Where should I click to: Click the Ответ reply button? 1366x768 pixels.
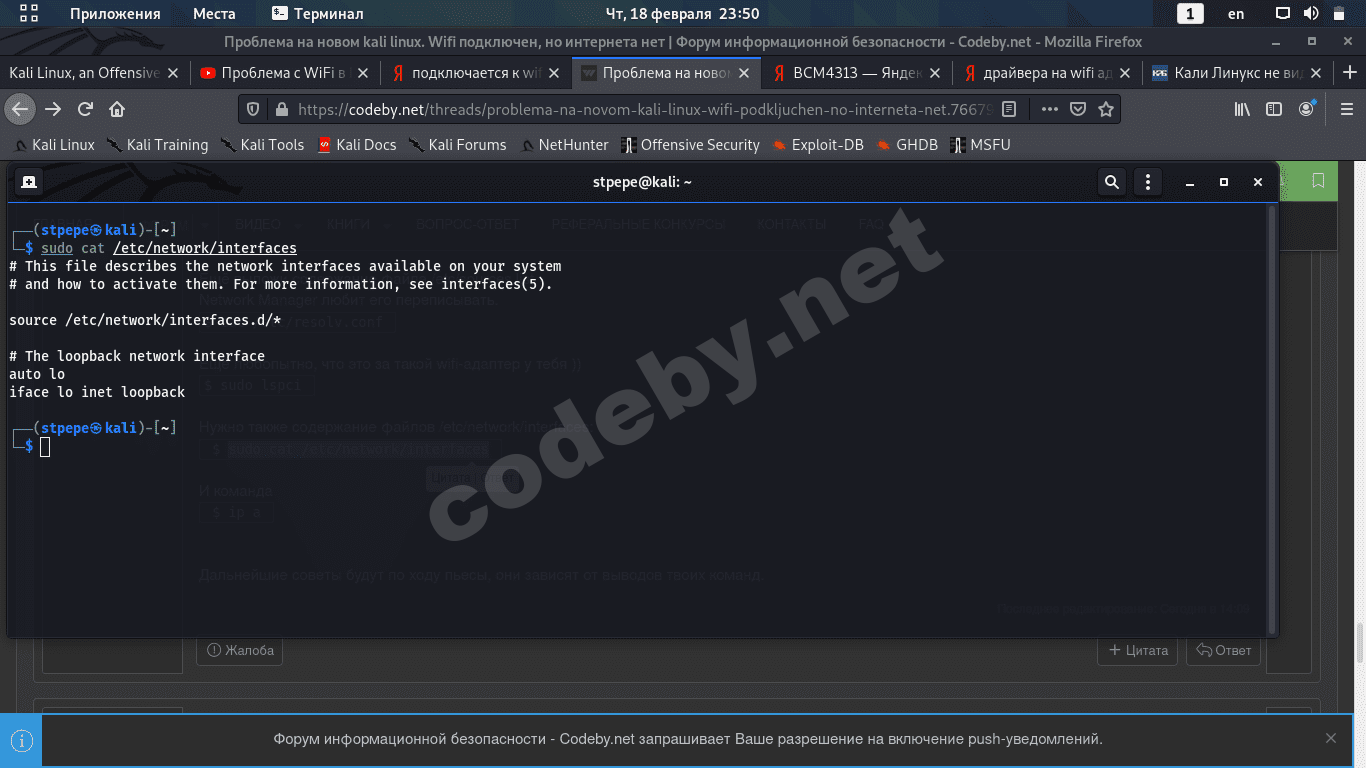click(x=1223, y=650)
